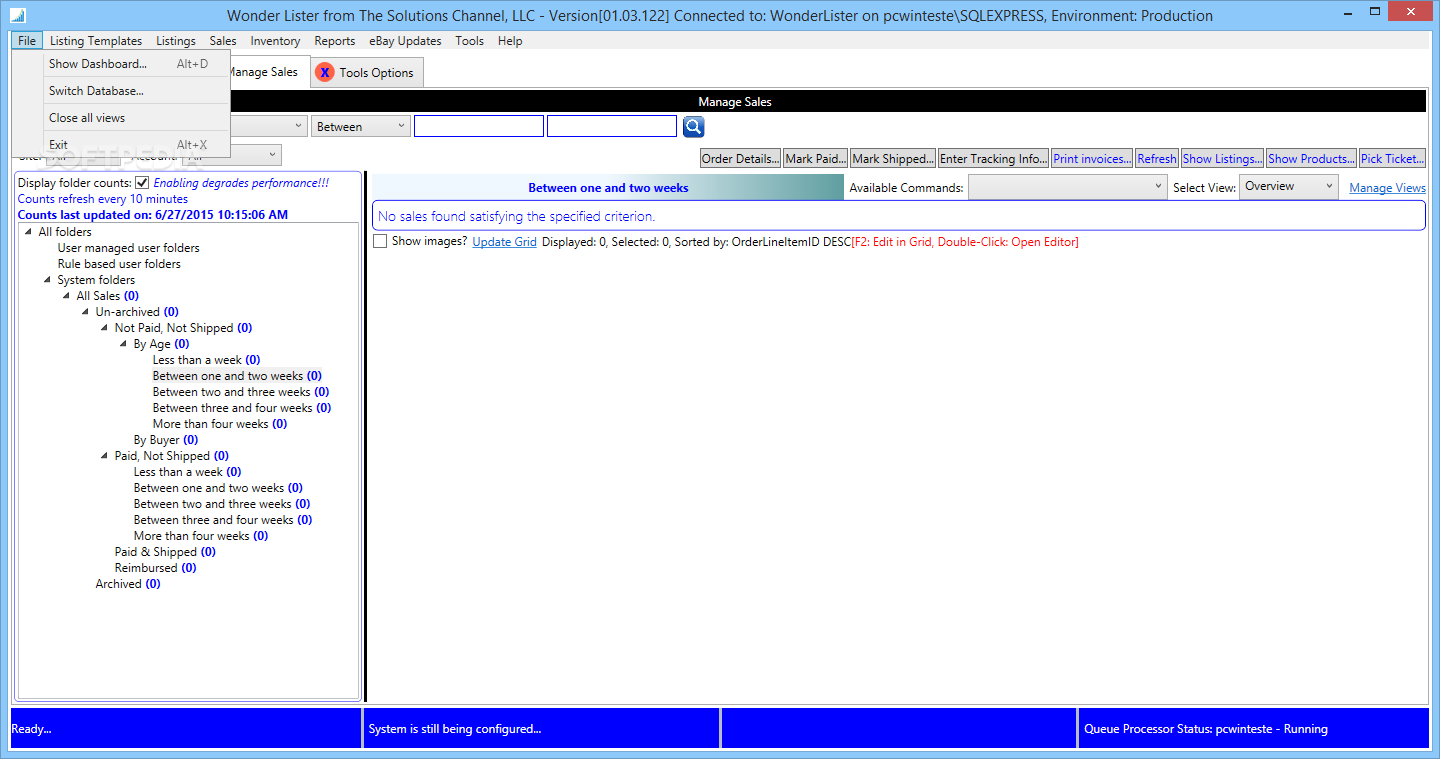Select User managed user folders in tree
The width and height of the screenshot is (1440, 759).
tap(128, 248)
